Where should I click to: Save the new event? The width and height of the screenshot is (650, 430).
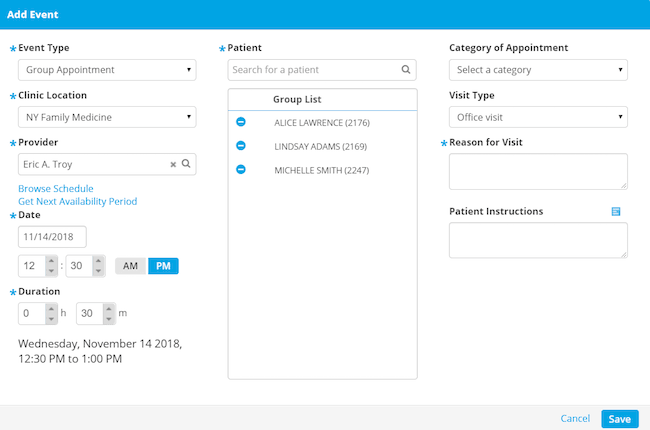[x=620, y=419]
